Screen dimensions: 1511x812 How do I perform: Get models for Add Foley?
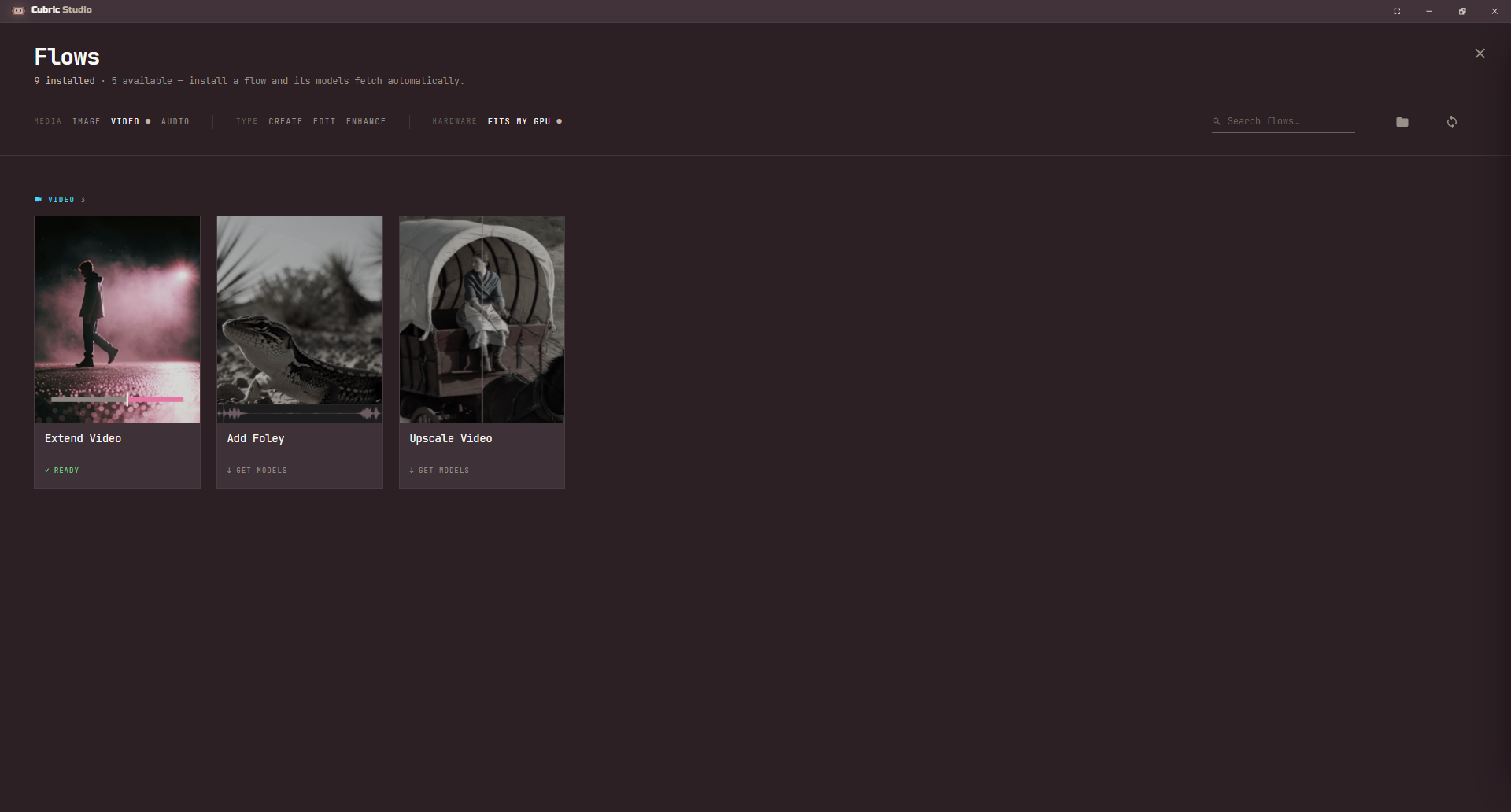point(257,471)
